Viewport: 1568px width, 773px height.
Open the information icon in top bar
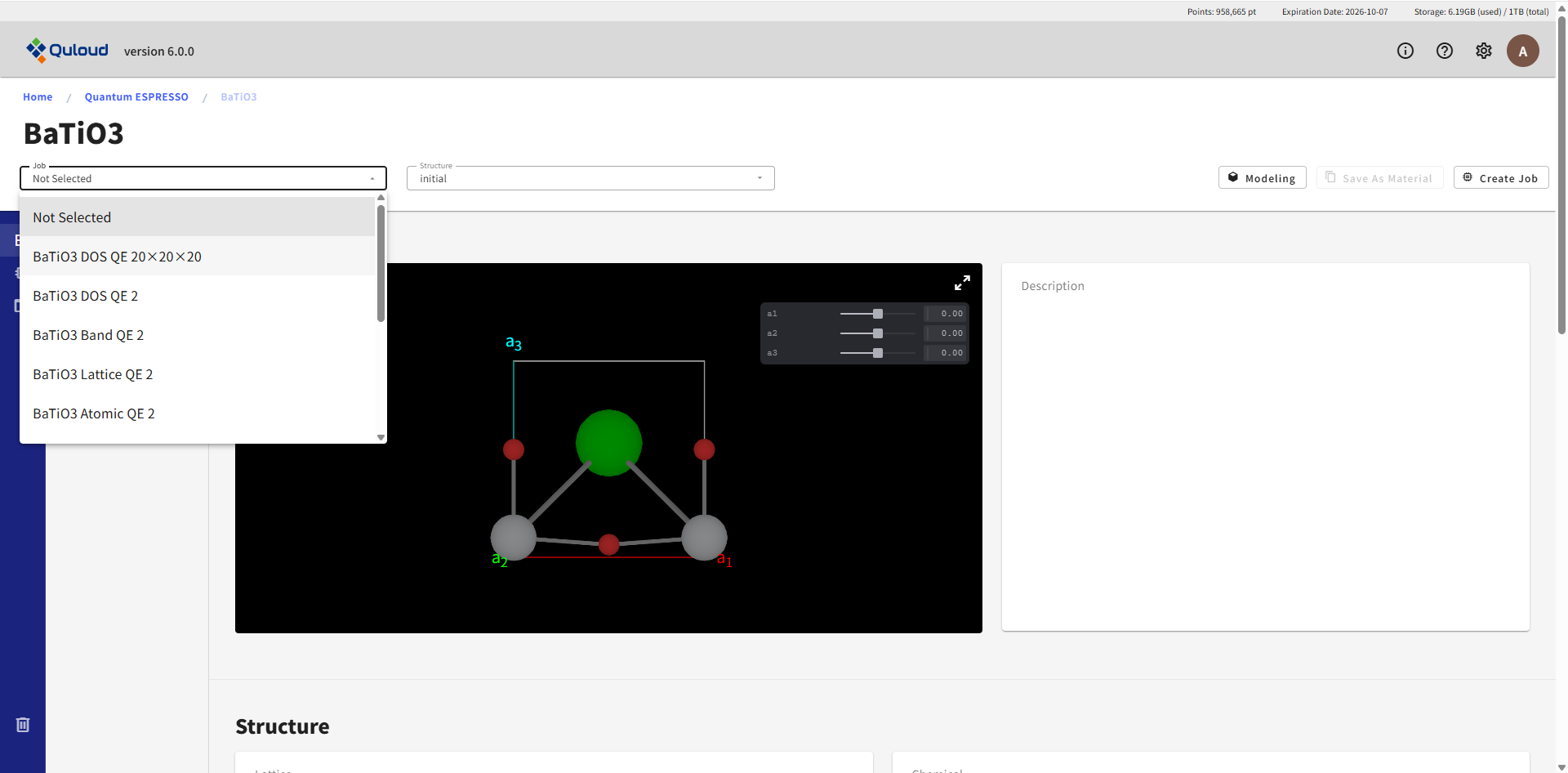(1405, 51)
